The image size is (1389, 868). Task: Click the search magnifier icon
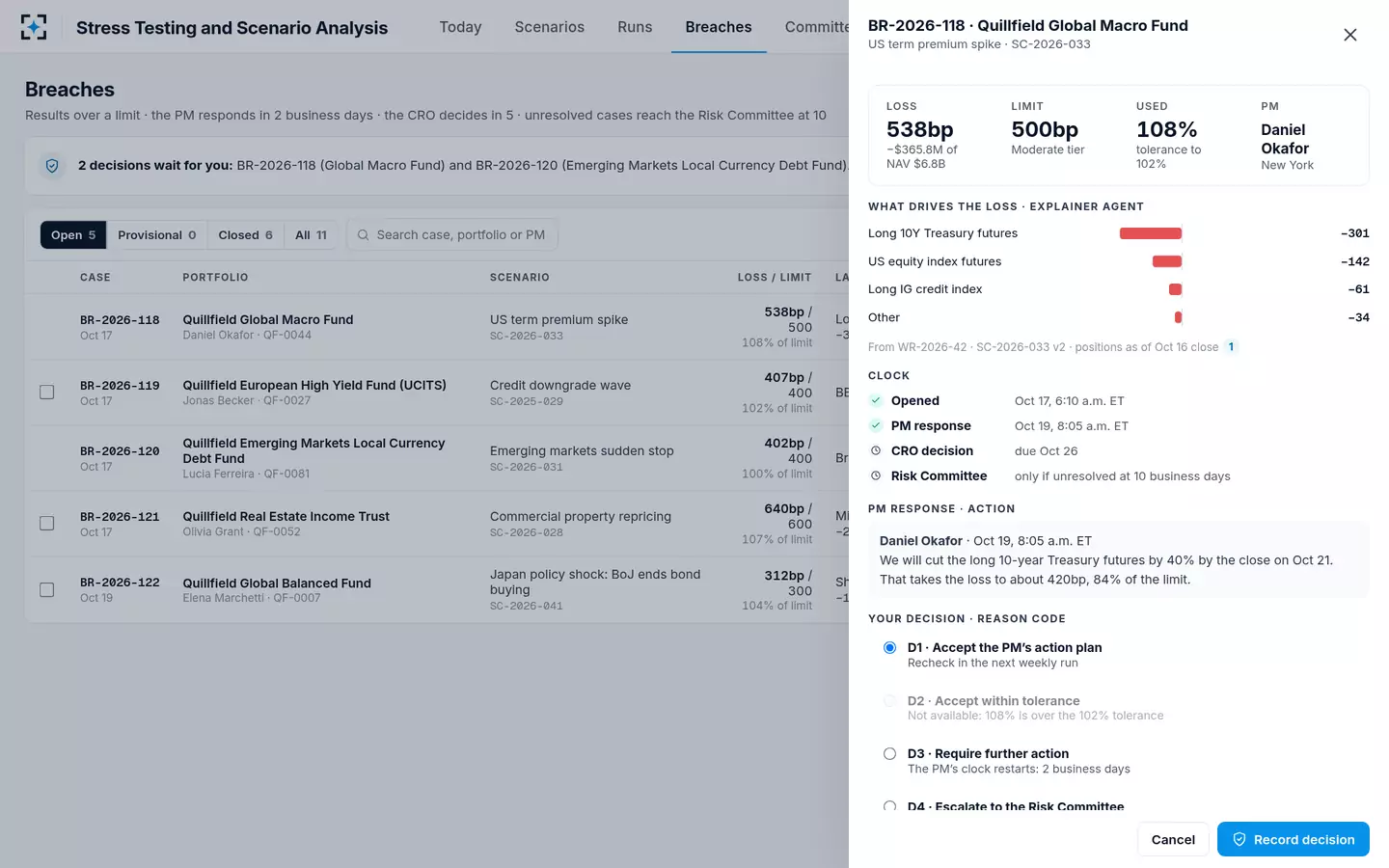pos(364,235)
